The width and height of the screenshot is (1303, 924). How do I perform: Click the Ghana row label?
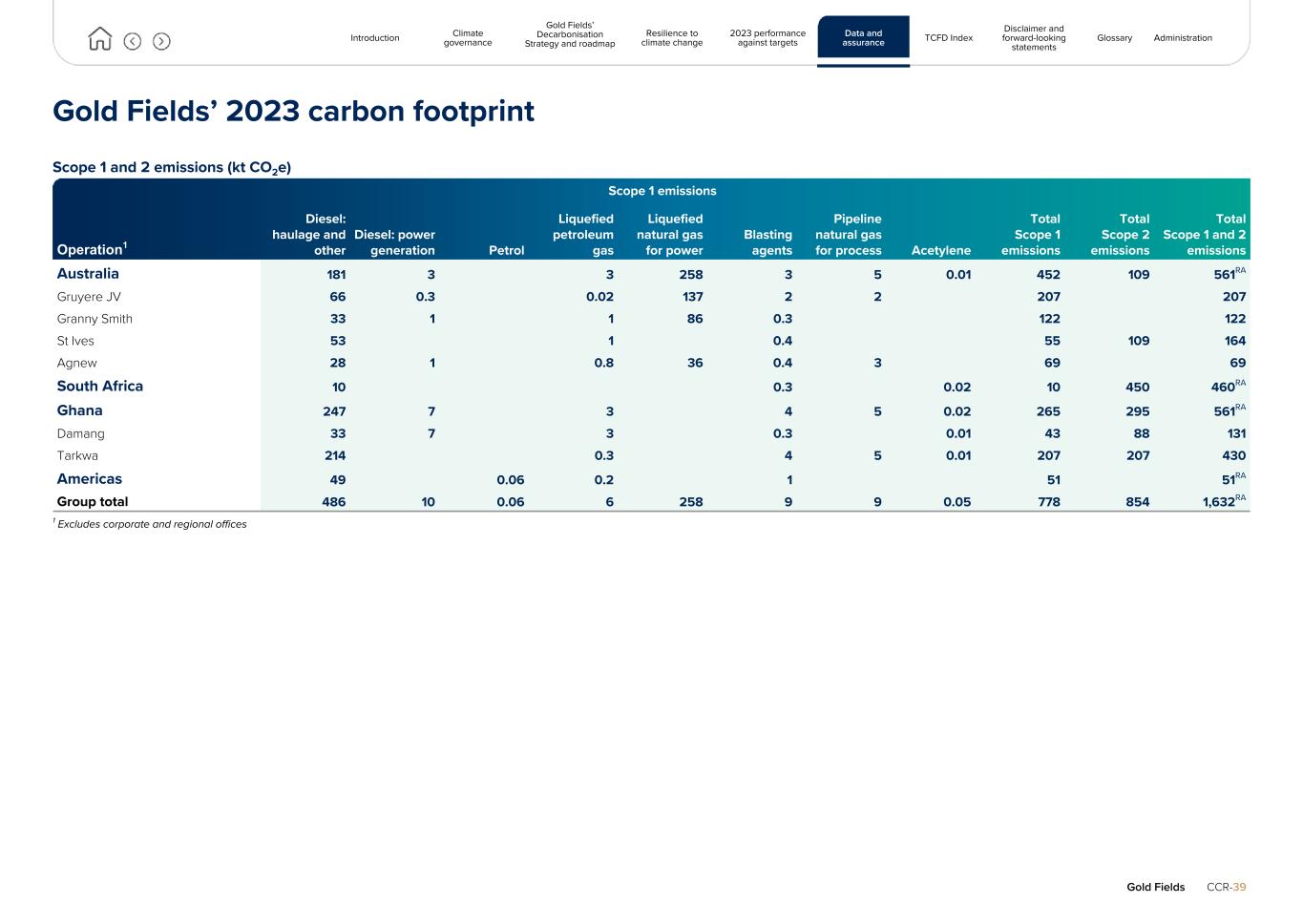point(79,410)
